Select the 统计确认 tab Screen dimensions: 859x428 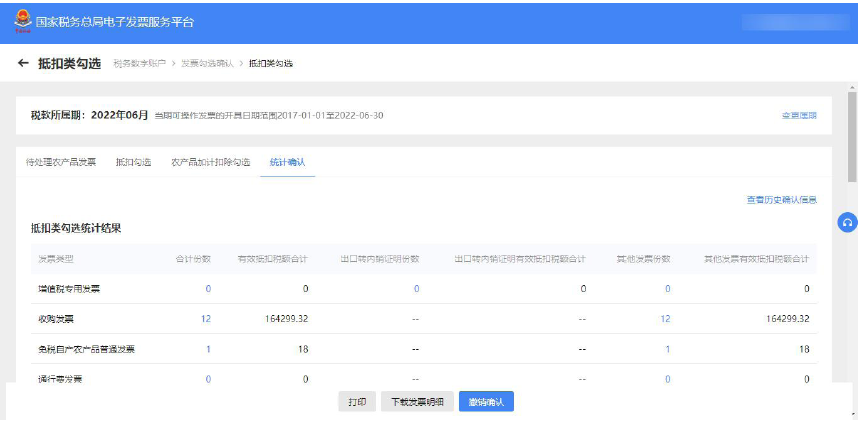pos(287,162)
